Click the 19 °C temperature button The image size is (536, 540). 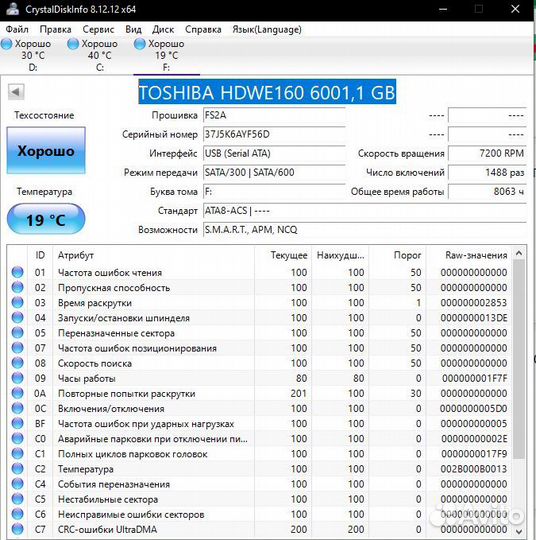coord(46,219)
